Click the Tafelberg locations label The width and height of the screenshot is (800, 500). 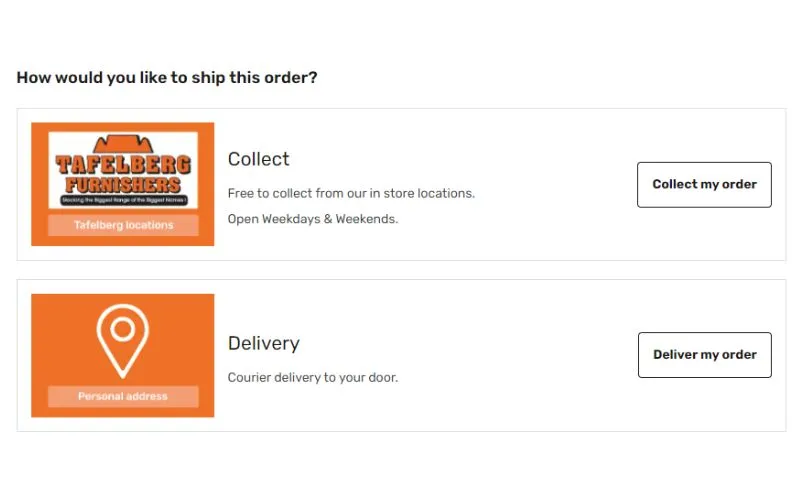coord(123,225)
